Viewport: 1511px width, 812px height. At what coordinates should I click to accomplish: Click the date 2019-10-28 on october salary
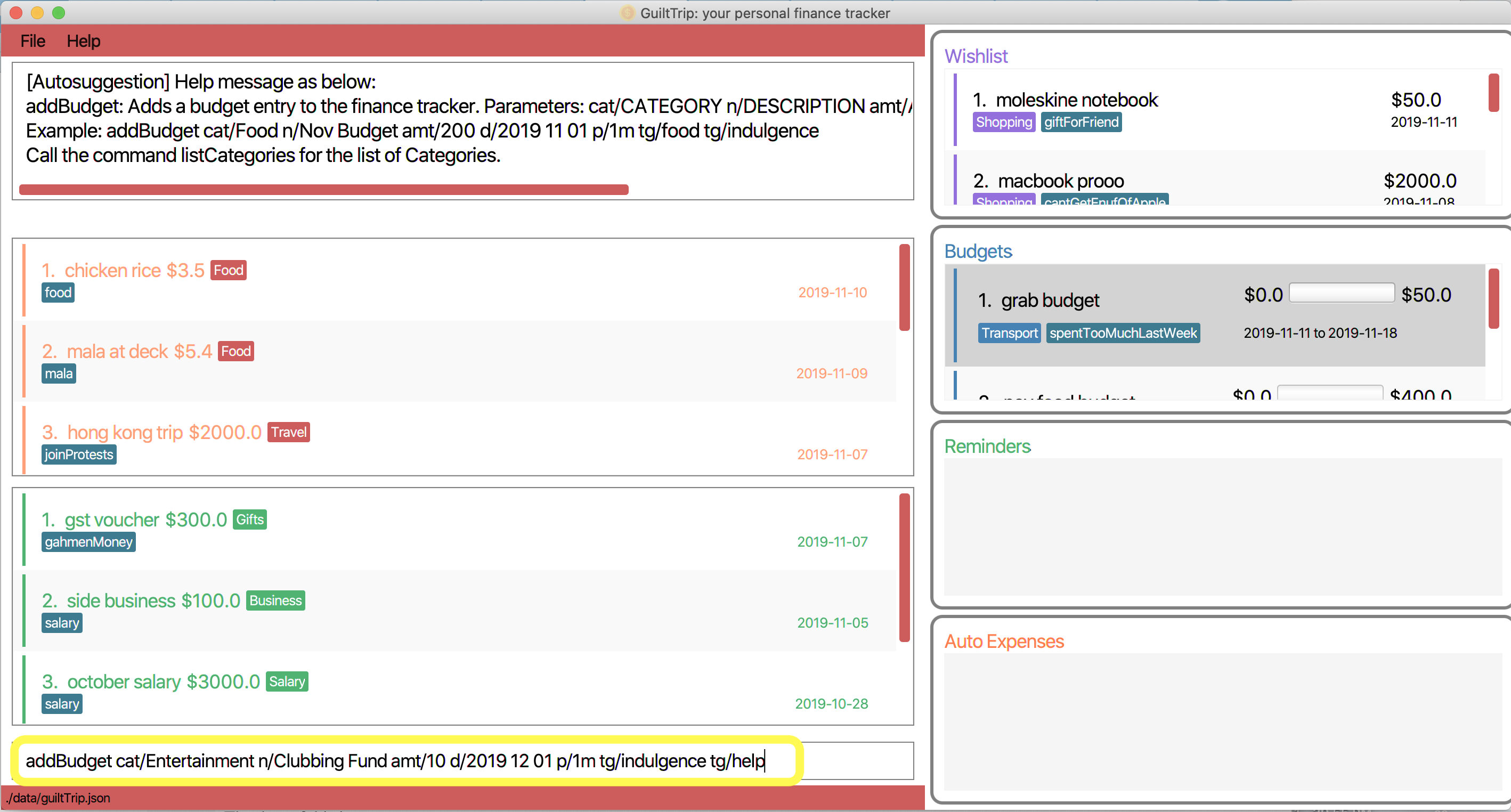[831, 703]
